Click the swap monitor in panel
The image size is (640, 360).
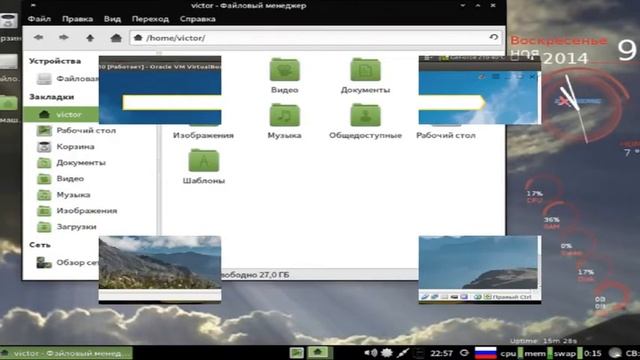(x=565, y=353)
